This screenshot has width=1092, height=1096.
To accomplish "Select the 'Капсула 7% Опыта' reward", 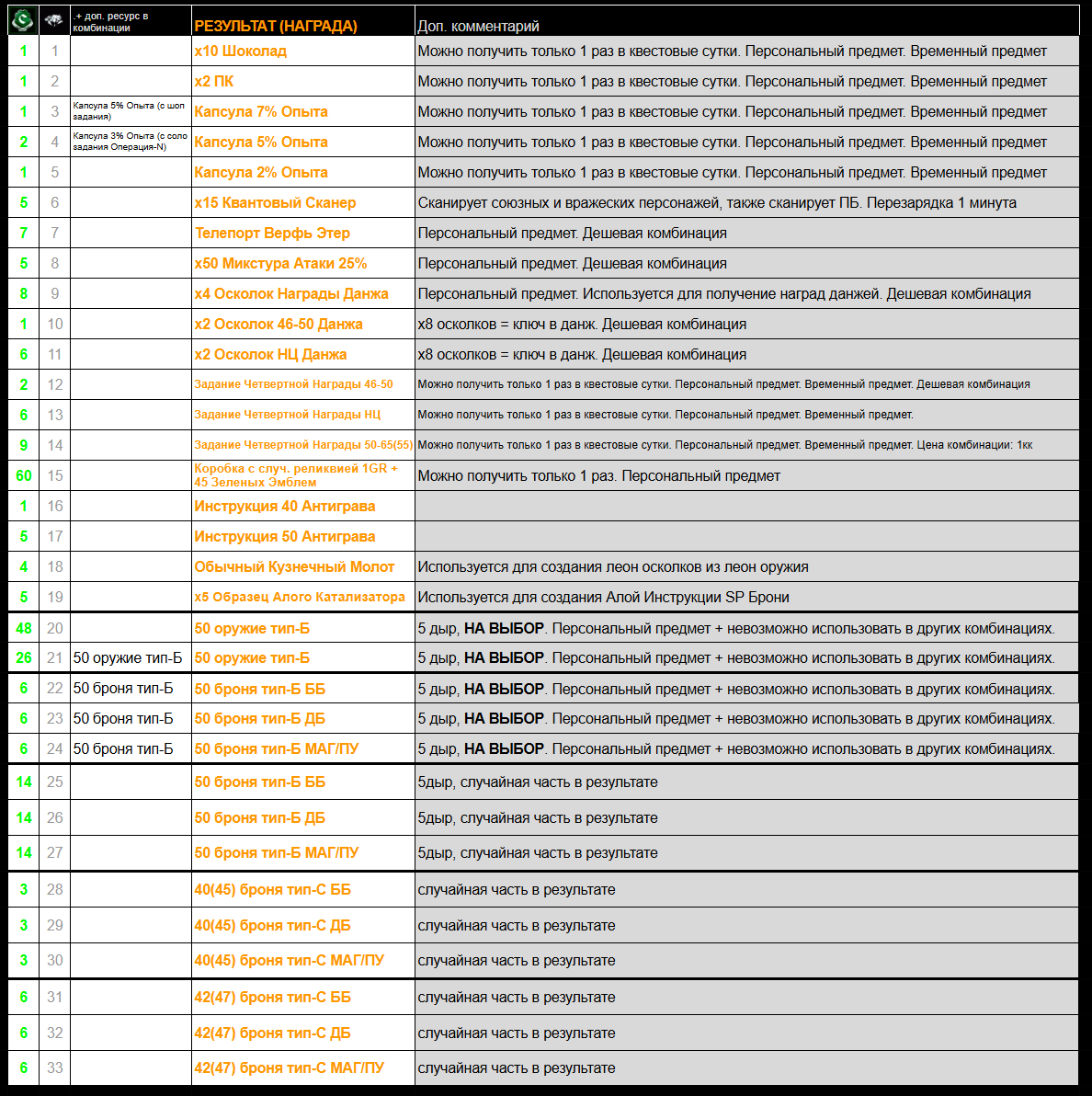I will 261,111.
